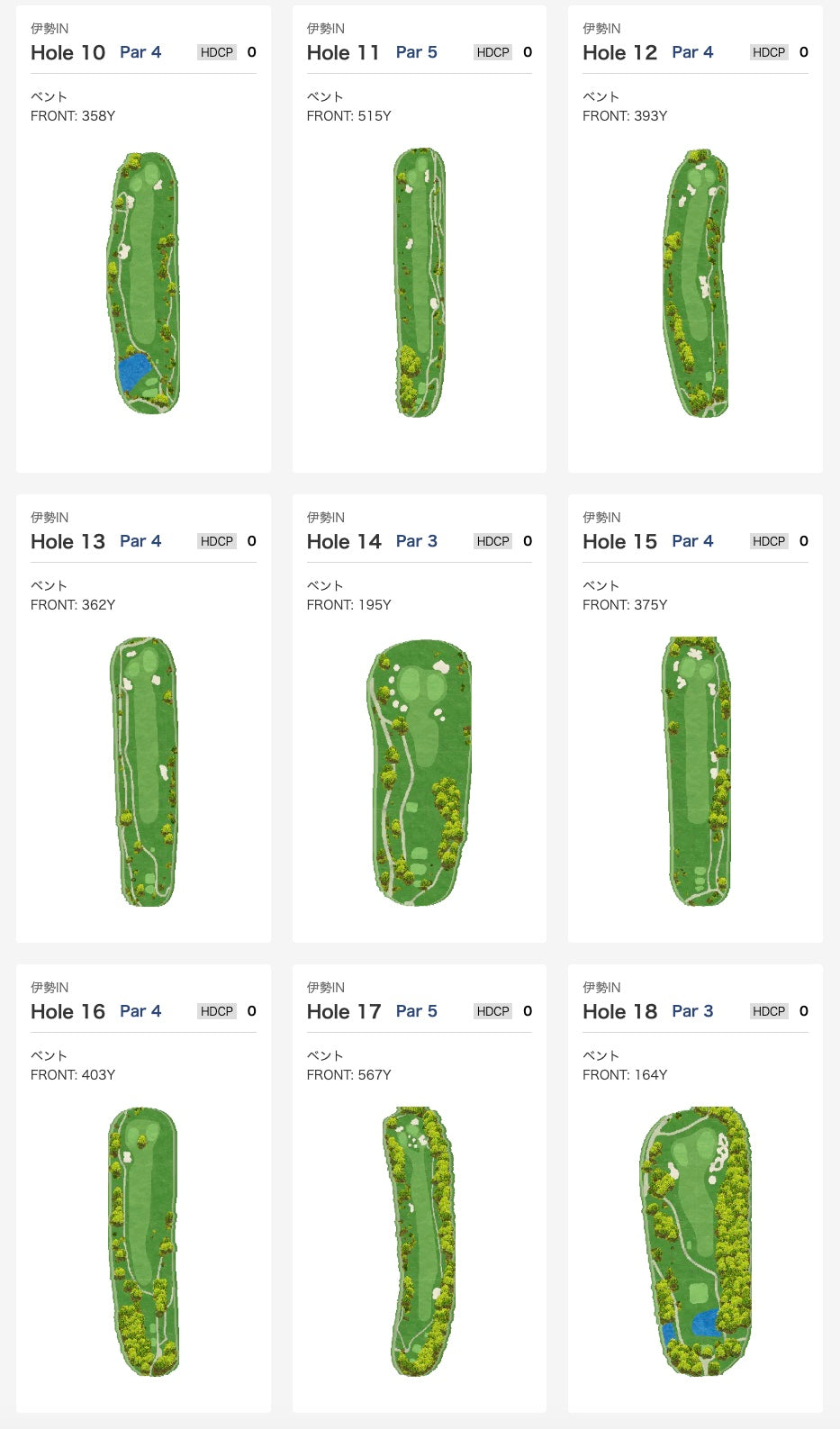
Task: Select the Par 5 label on Hole 17
Action: [417, 1011]
